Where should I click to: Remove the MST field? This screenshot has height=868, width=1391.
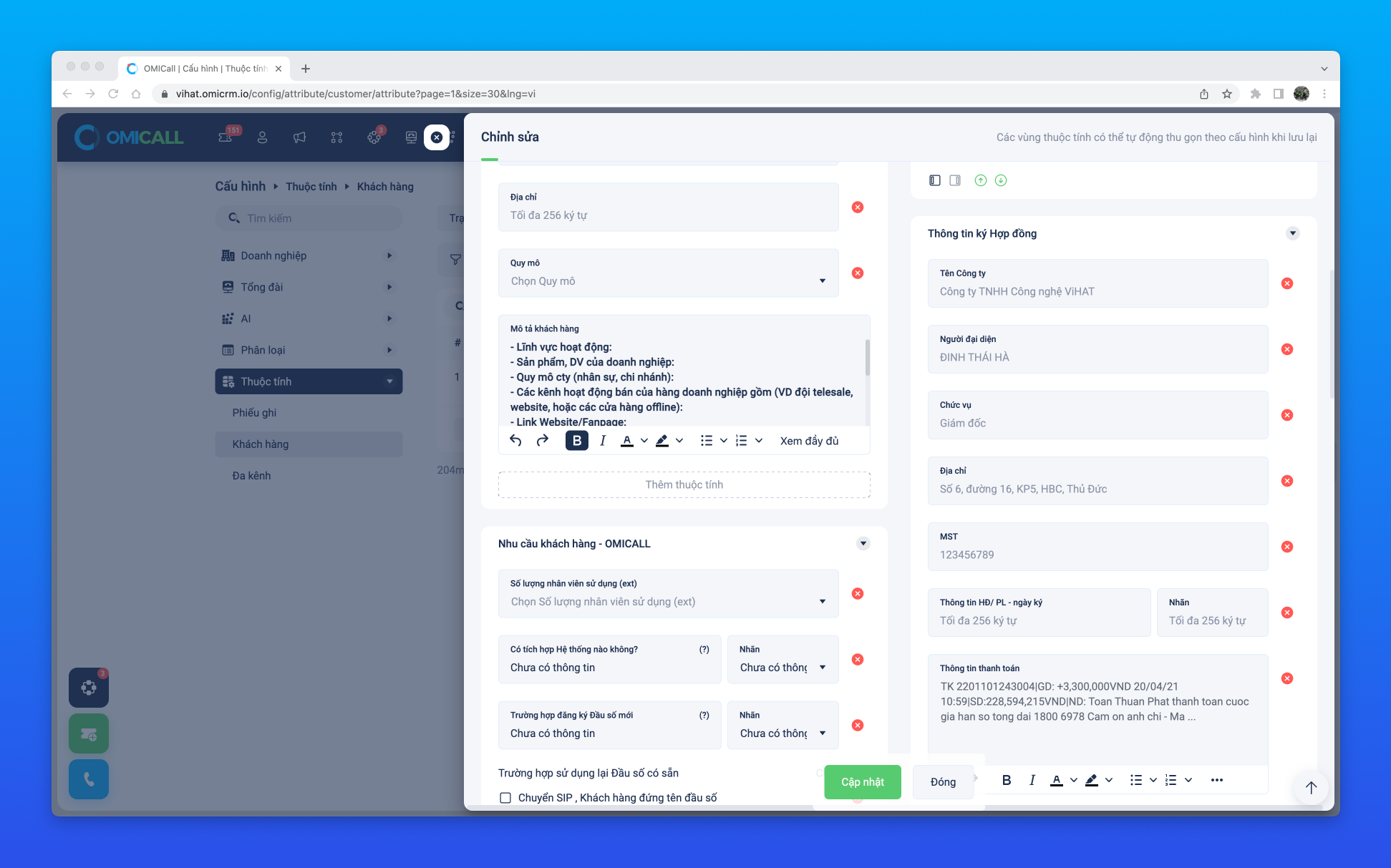1287,547
